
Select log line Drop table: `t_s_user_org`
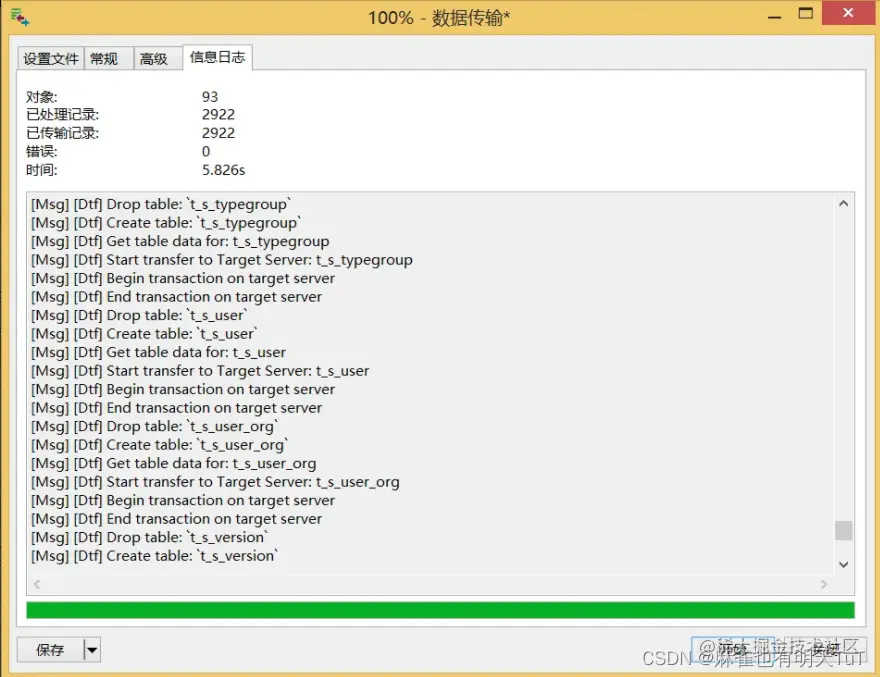pos(154,427)
